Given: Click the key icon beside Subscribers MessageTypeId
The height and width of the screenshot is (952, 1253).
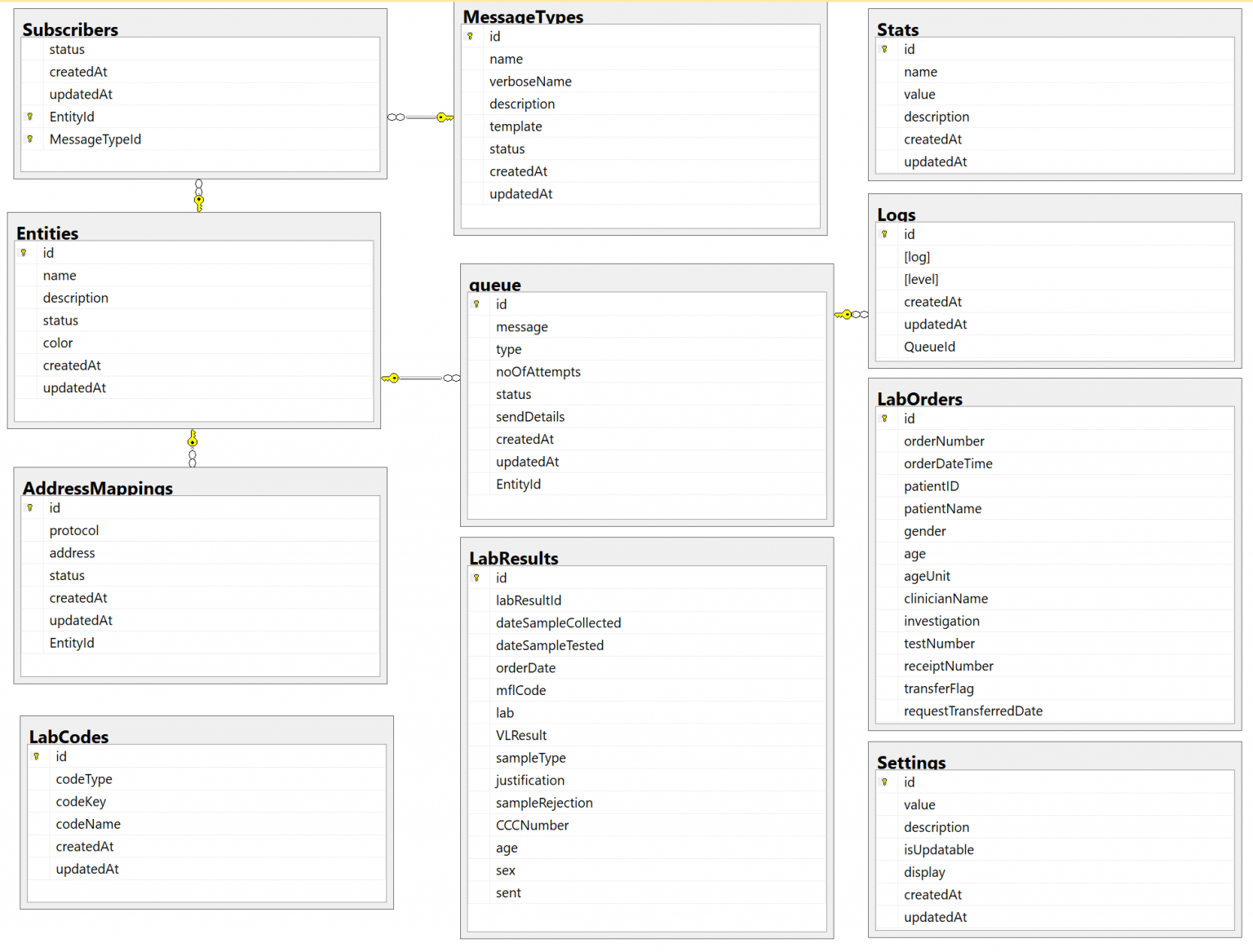Looking at the screenshot, I should click(30, 139).
